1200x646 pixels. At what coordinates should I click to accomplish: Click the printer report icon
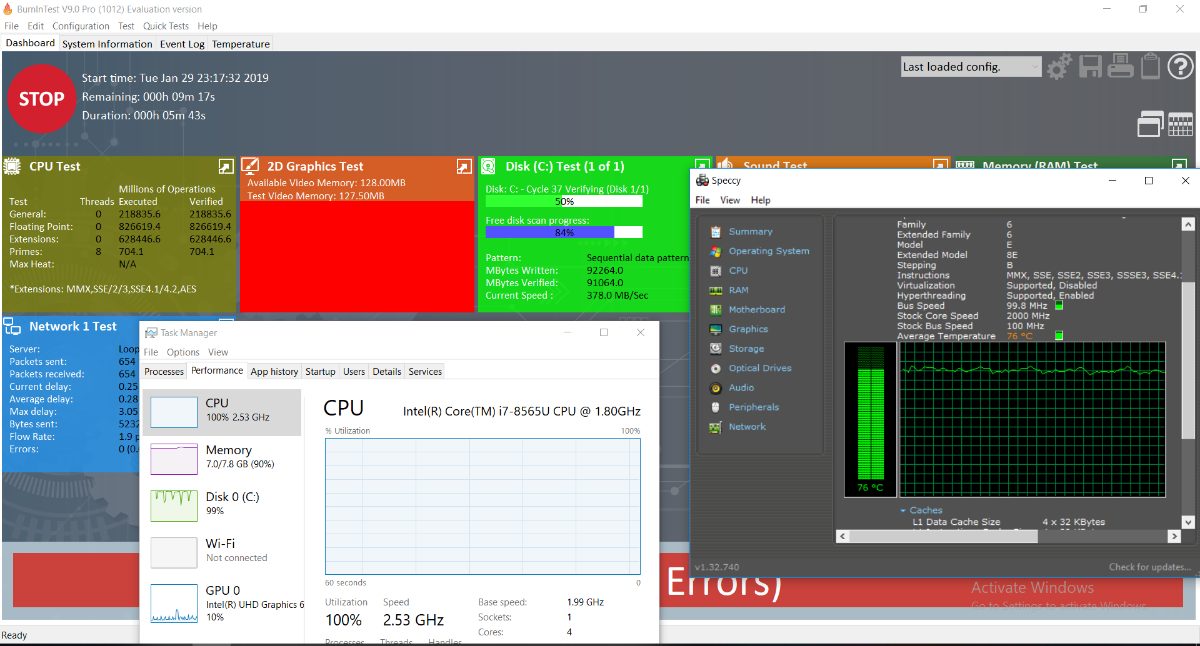coord(1121,67)
